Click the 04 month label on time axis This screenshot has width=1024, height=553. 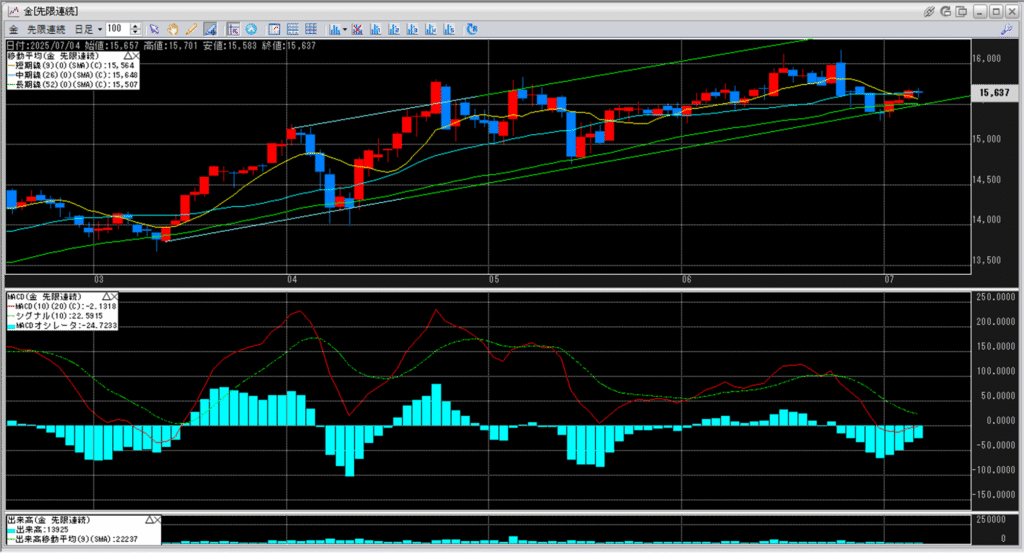click(293, 279)
